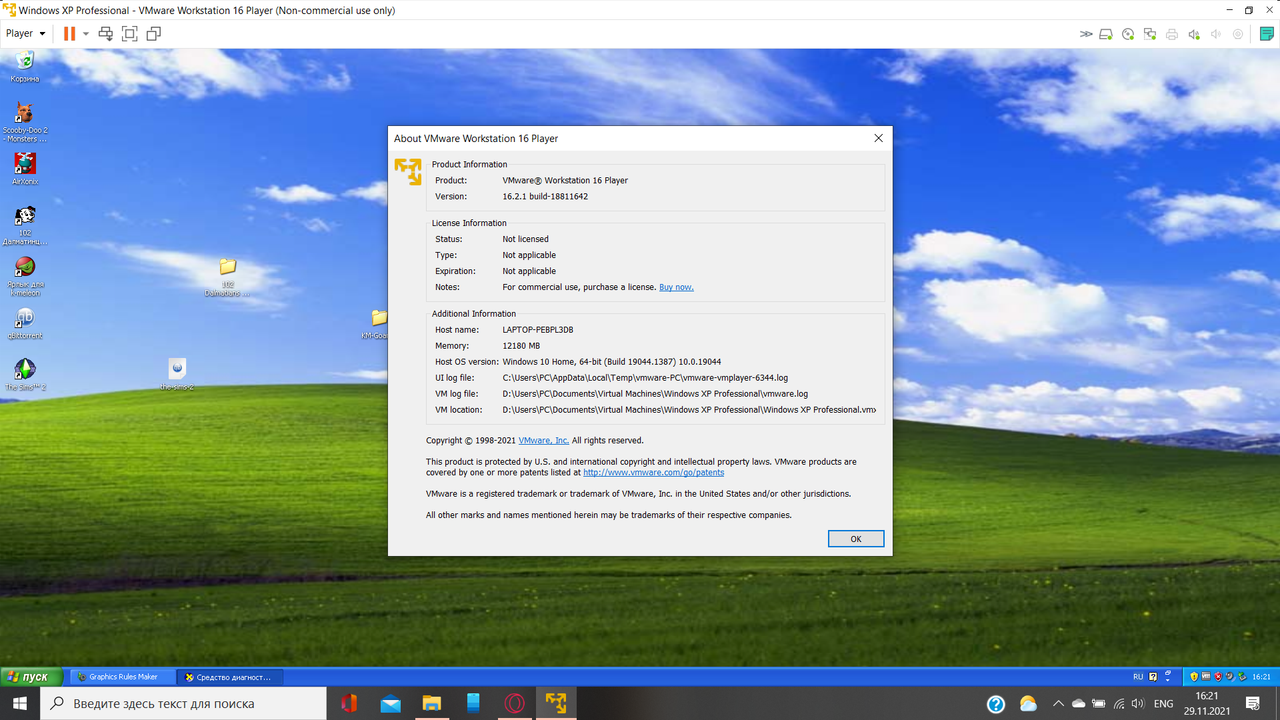Open the VMware, Inc. link
The height and width of the screenshot is (720, 1280).
(x=544, y=441)
